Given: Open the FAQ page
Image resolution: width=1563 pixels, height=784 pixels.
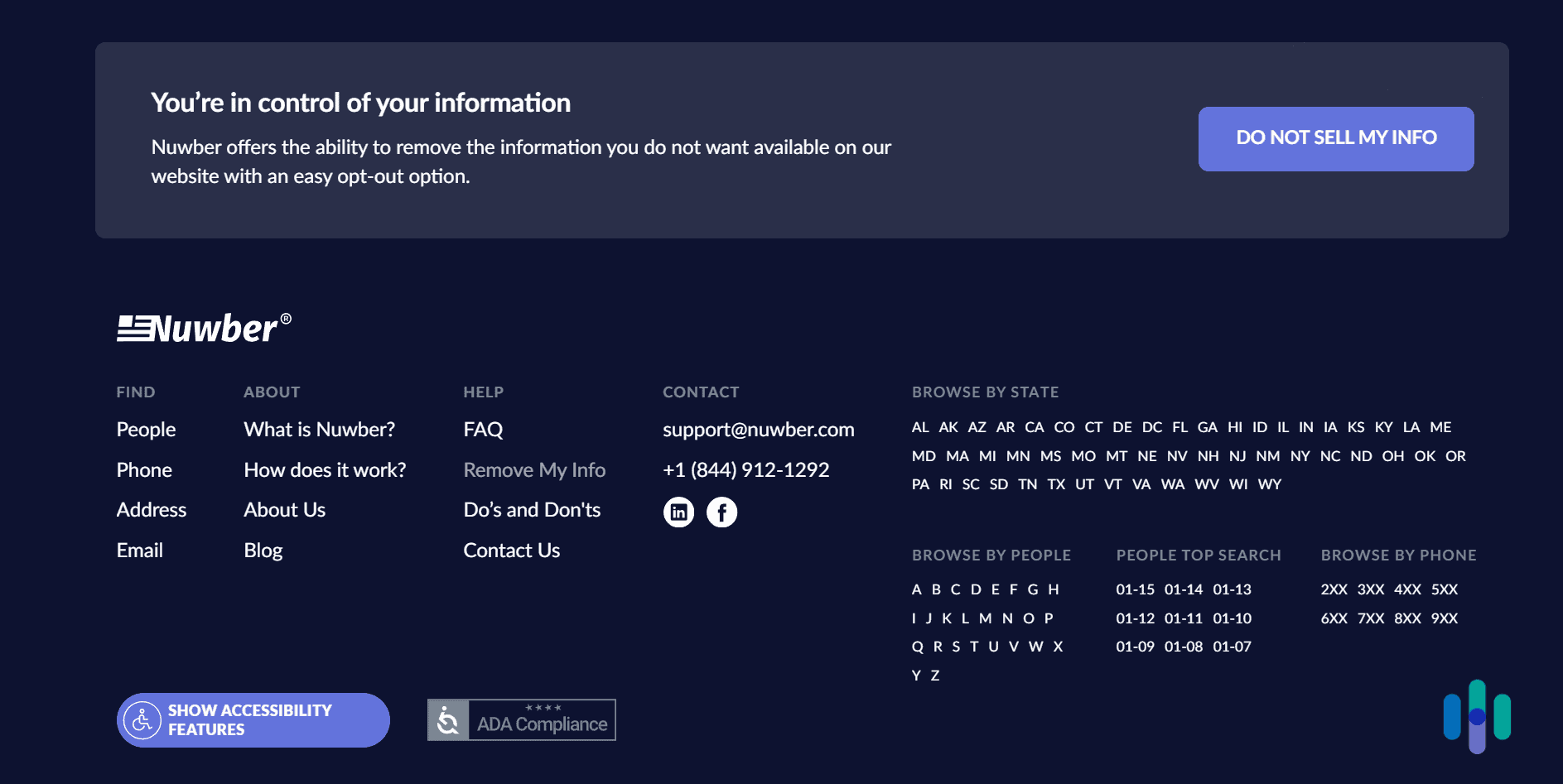Looking at the screenshot, I should point(483,429).
